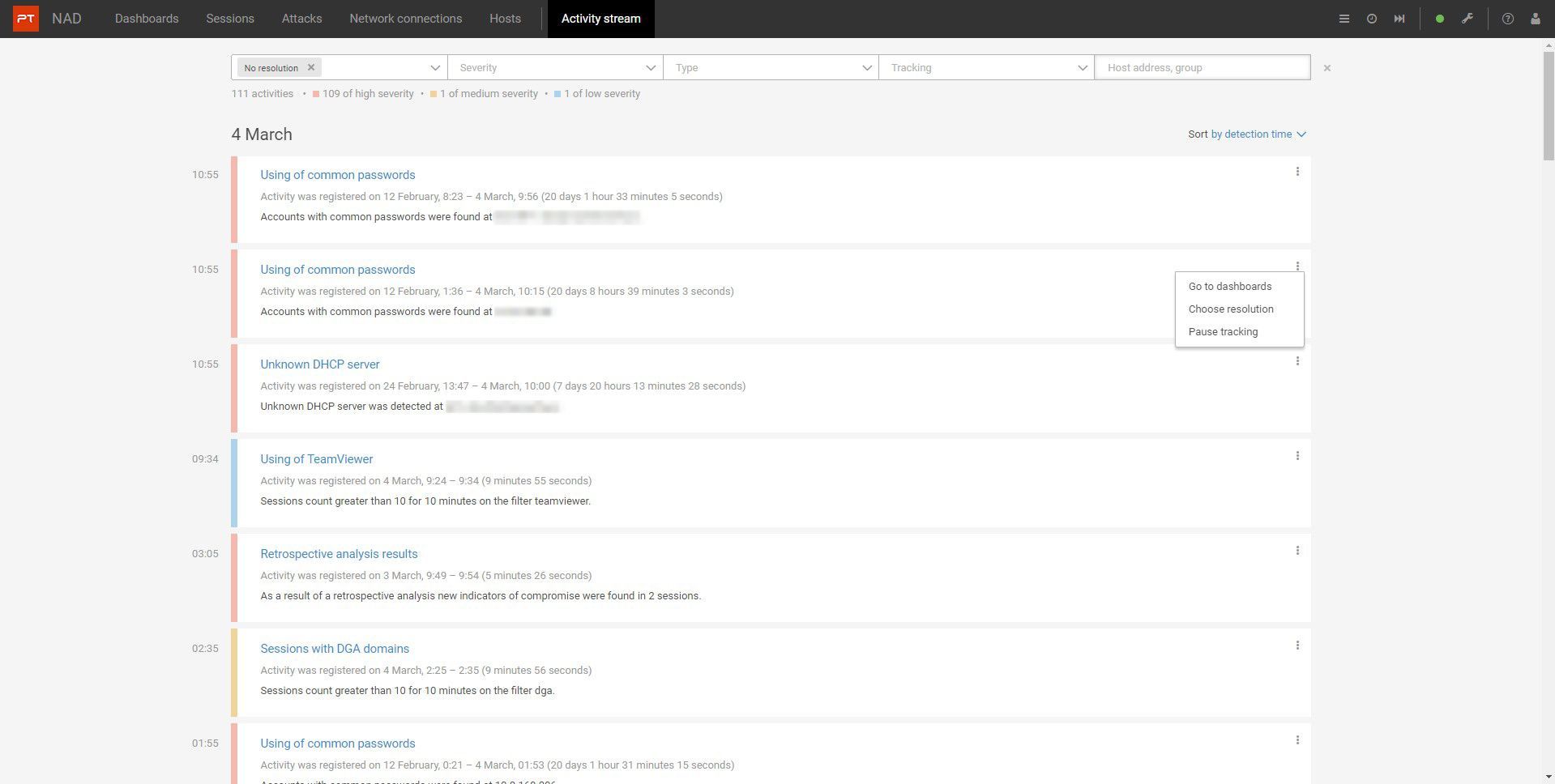Open the 01:55 Using of common passwords link

pyautogui.click(x=338, y=744)
